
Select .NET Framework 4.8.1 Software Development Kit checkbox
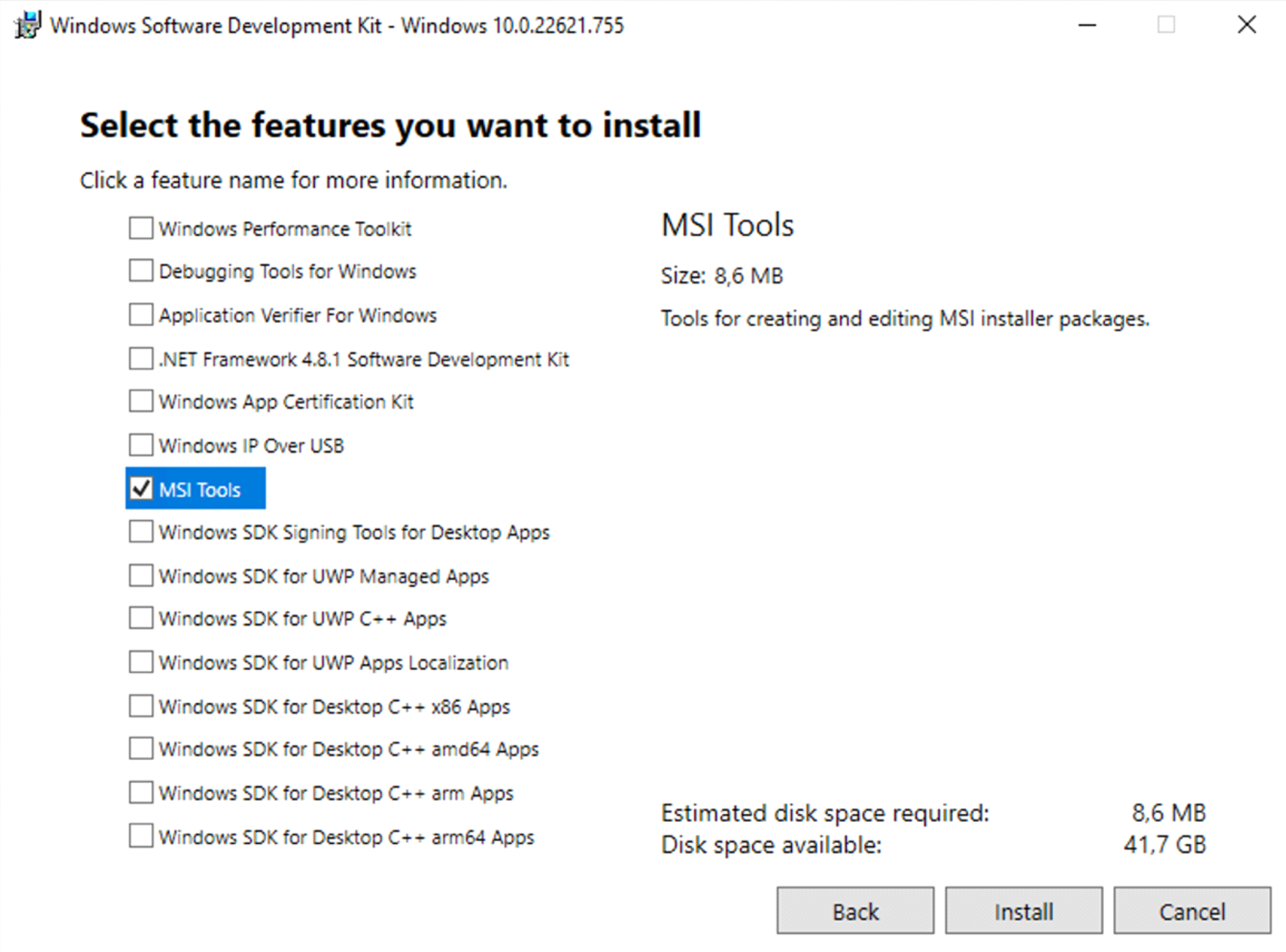pyautogui.click(x=141, y=359)
